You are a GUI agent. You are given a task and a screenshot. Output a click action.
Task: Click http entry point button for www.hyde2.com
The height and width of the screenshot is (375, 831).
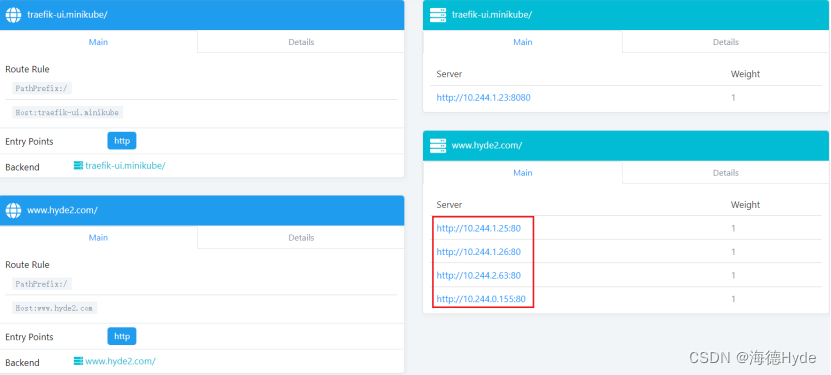tap(122, 336)
